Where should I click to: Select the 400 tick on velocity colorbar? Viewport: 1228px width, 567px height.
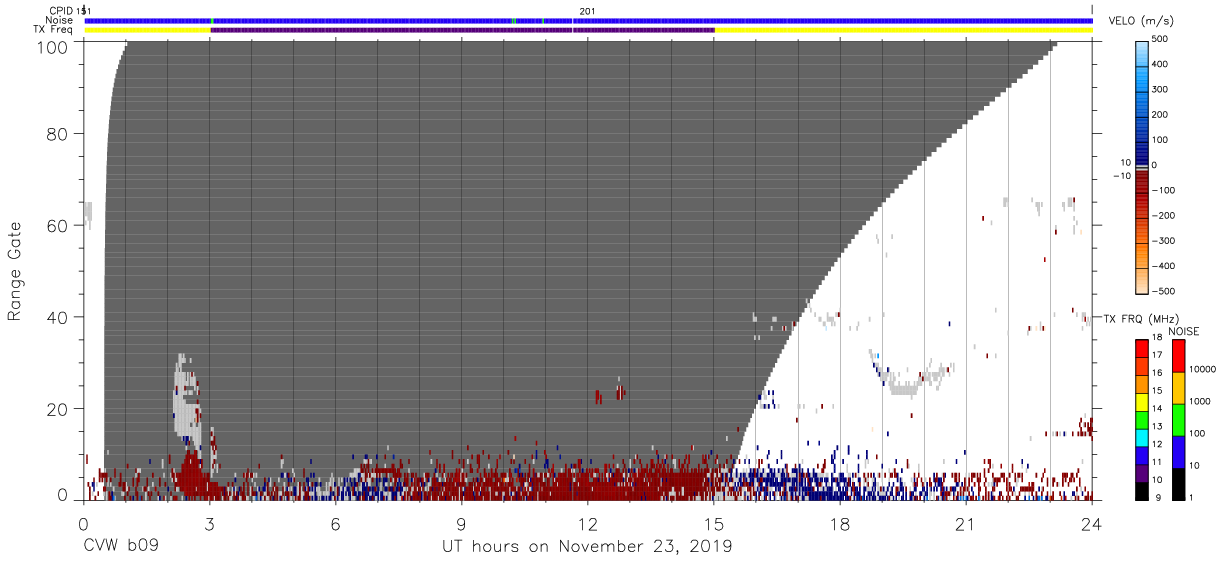pyautogui.click(x=1160, y=64)
